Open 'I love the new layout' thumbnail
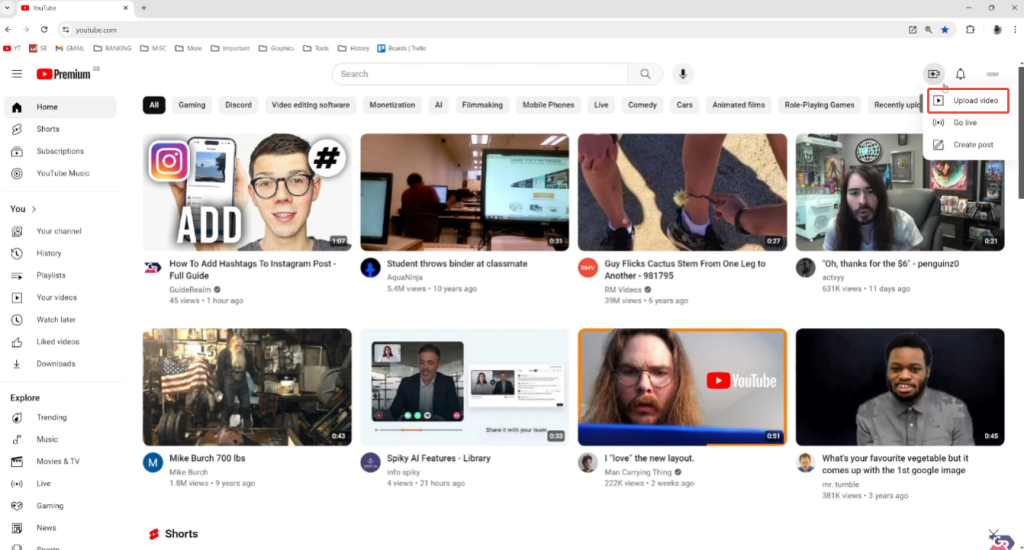 (x=682, y=387)
